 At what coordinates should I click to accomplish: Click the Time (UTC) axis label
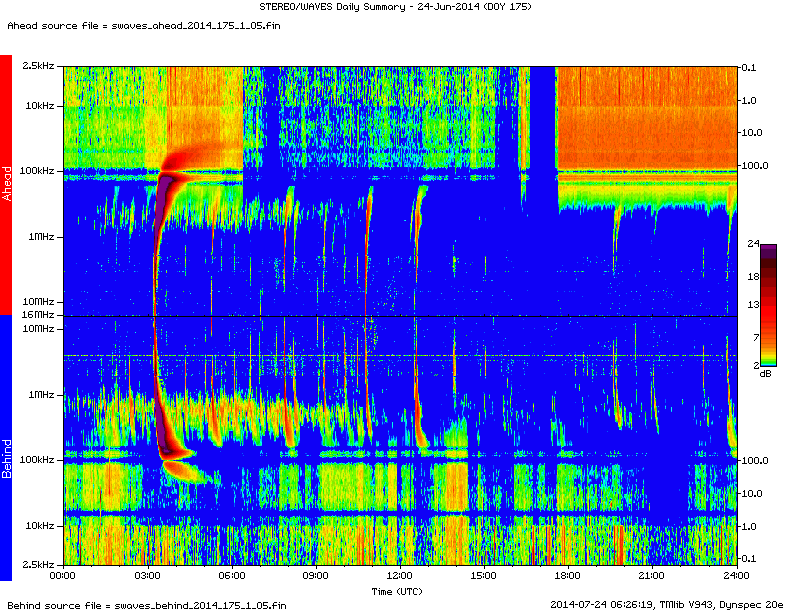tap(397, 591)
